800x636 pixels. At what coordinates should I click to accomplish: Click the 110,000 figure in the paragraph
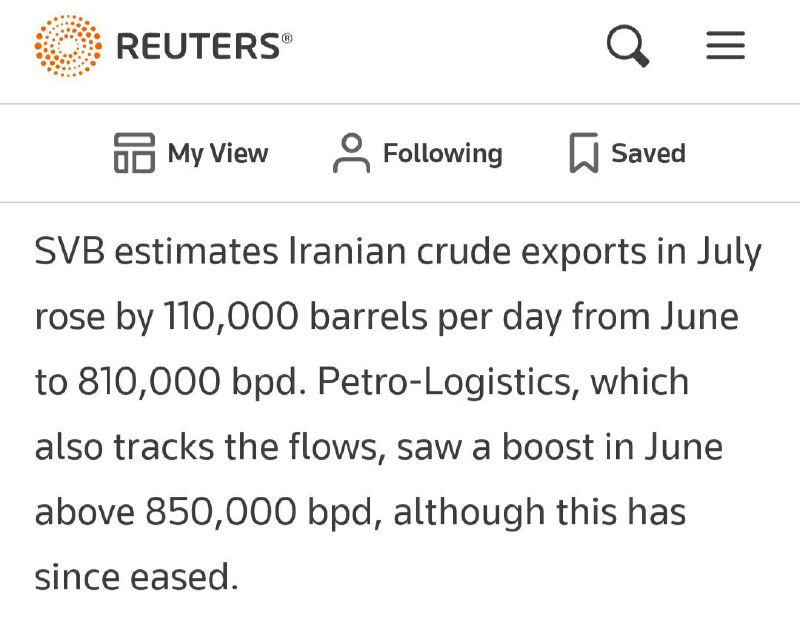(x=231, y=317)
